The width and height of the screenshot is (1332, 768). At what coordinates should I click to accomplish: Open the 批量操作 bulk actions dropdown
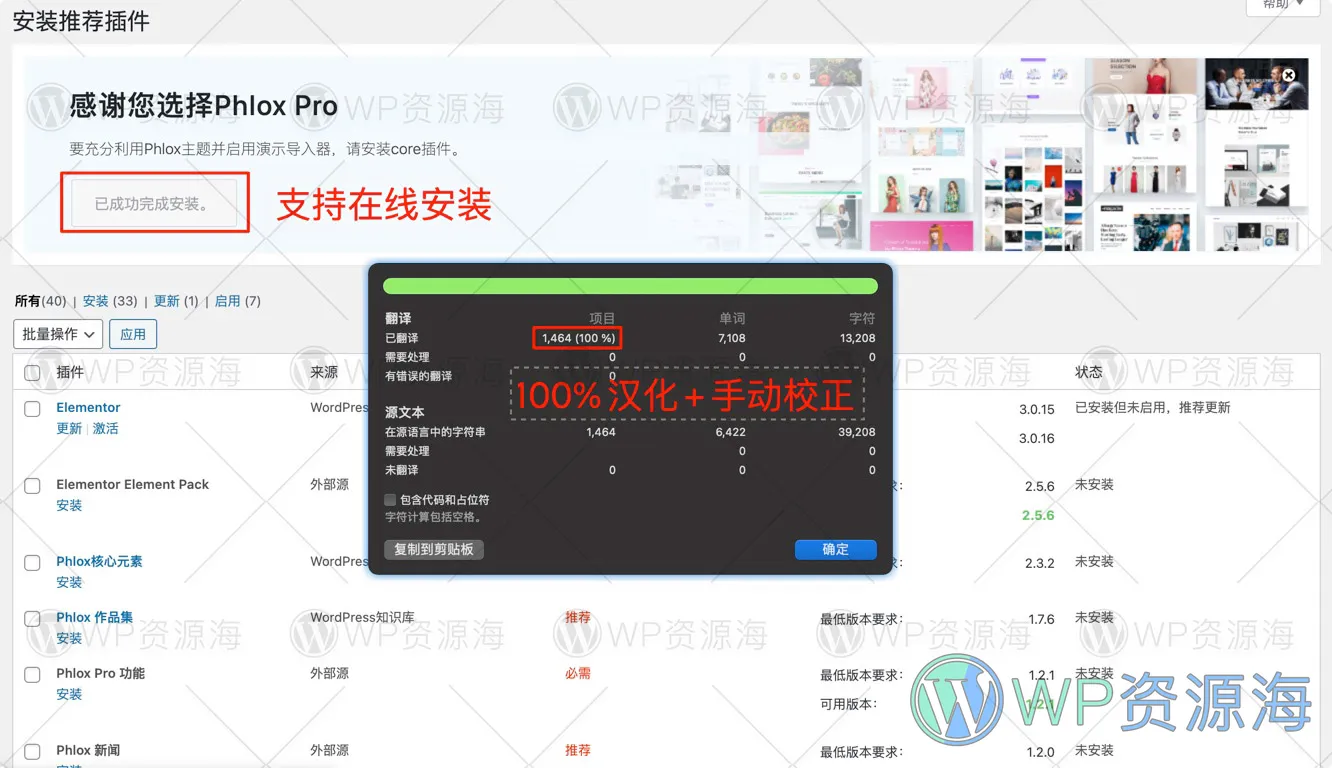coord(57,333)
